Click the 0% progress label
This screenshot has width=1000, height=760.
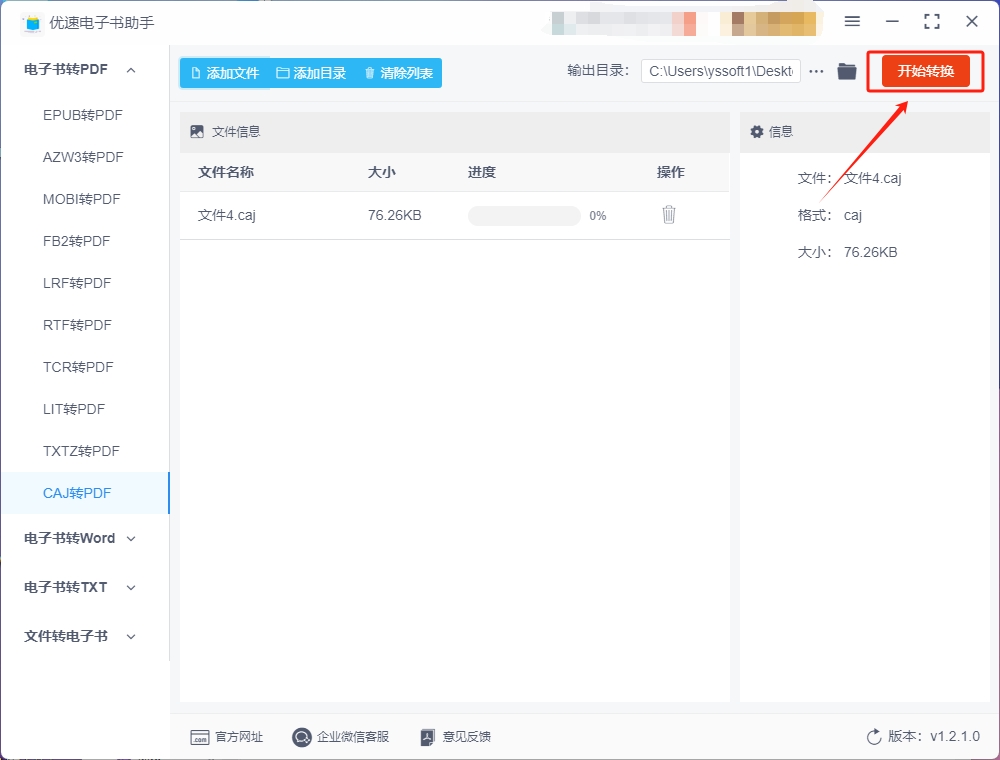point(598,216)
